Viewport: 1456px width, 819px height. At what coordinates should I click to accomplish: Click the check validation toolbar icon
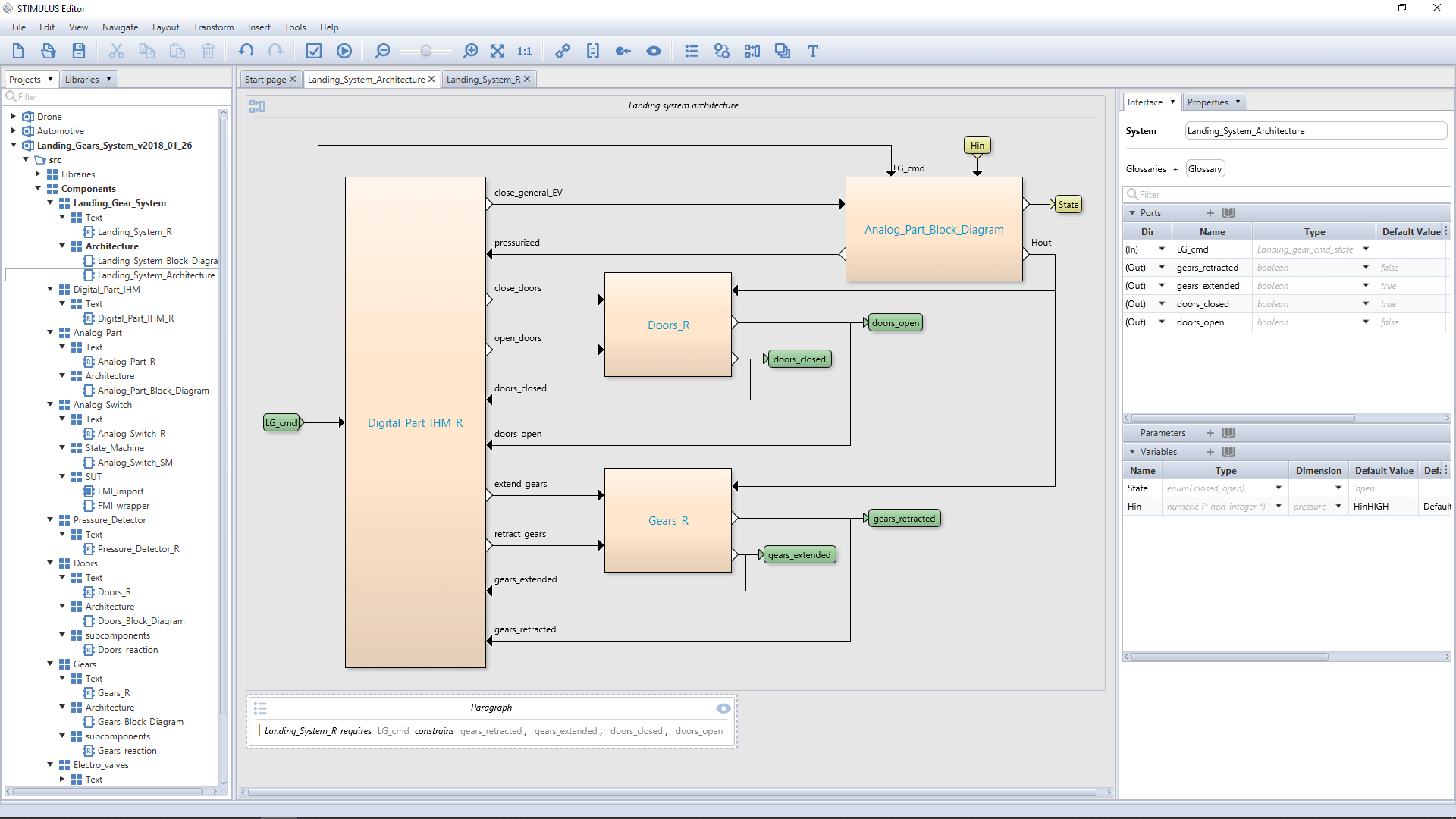point(314,51)
